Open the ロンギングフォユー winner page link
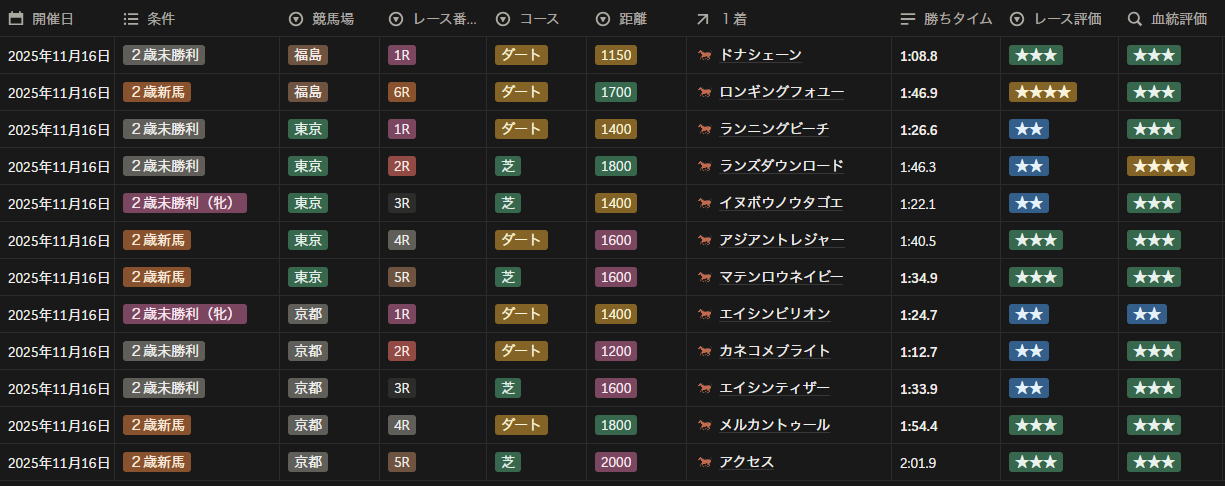This screenshot has width=1225, height=486. click(781, 93)
